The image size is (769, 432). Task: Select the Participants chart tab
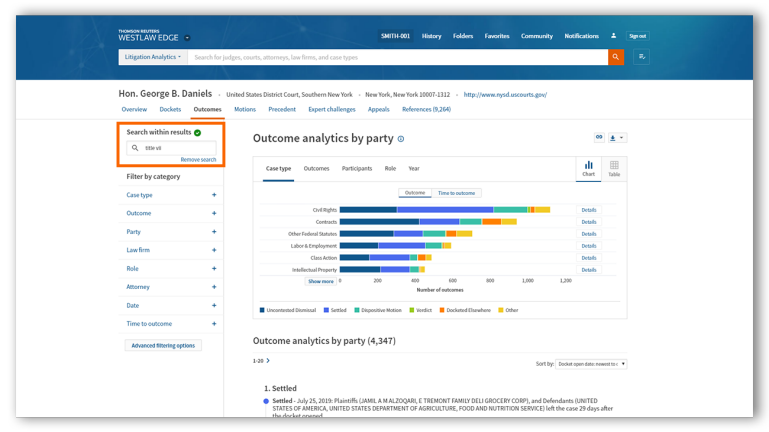[356, 168]
